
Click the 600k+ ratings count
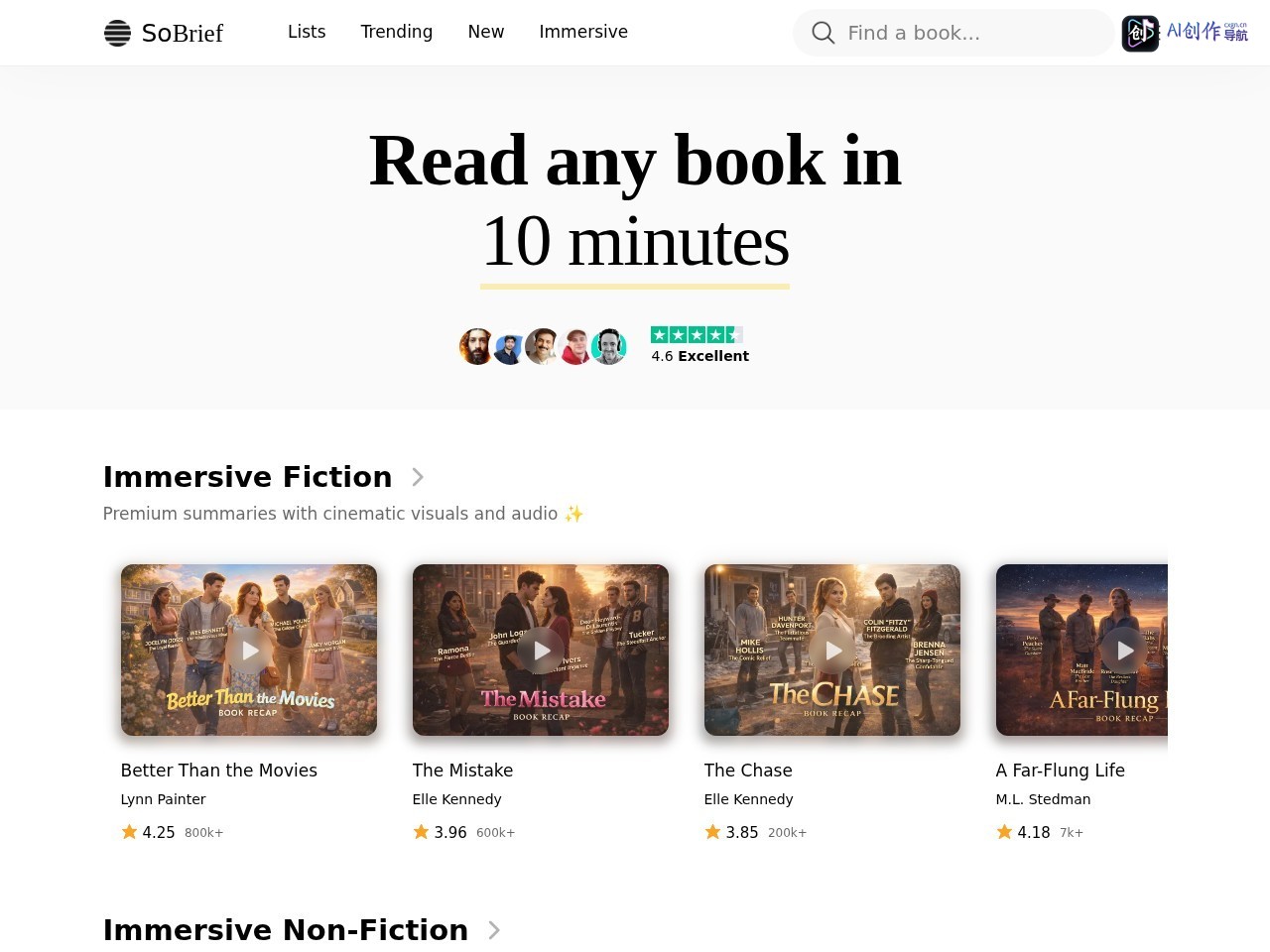[496, 833]
